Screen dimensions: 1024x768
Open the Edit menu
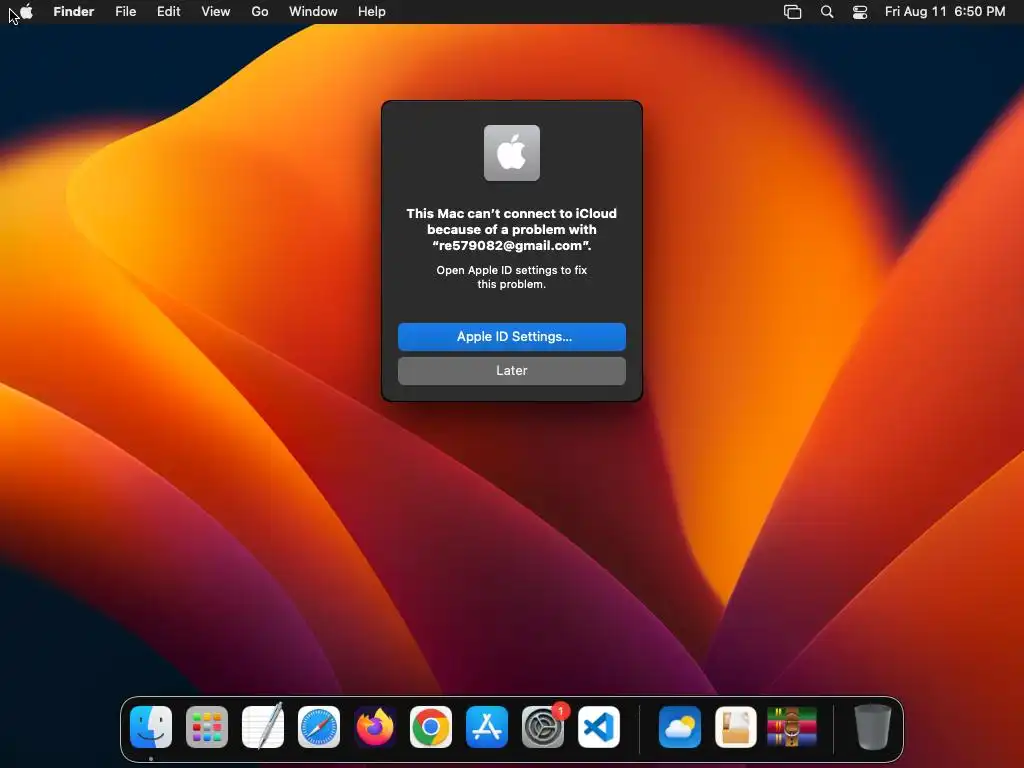coord(168,12)
